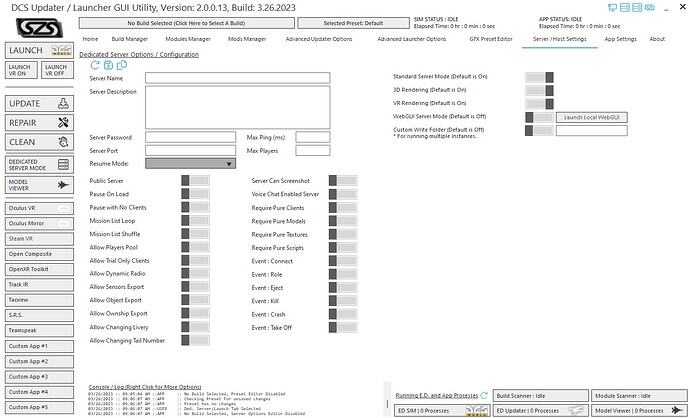
Task: Open the Selected Preset: Default selector
Action: tap(353, 23)
